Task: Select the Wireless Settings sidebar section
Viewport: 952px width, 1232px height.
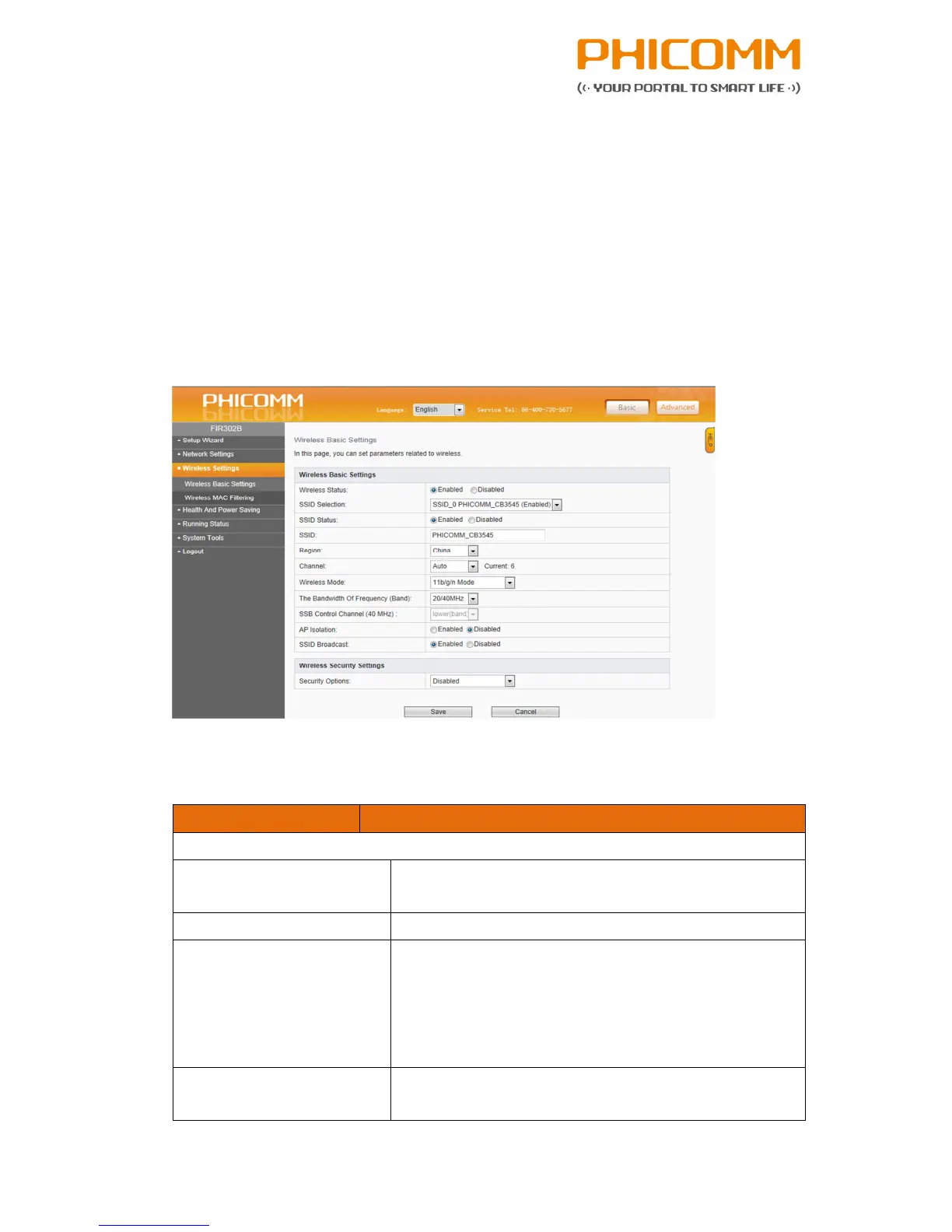Action: tap(228, 469)
